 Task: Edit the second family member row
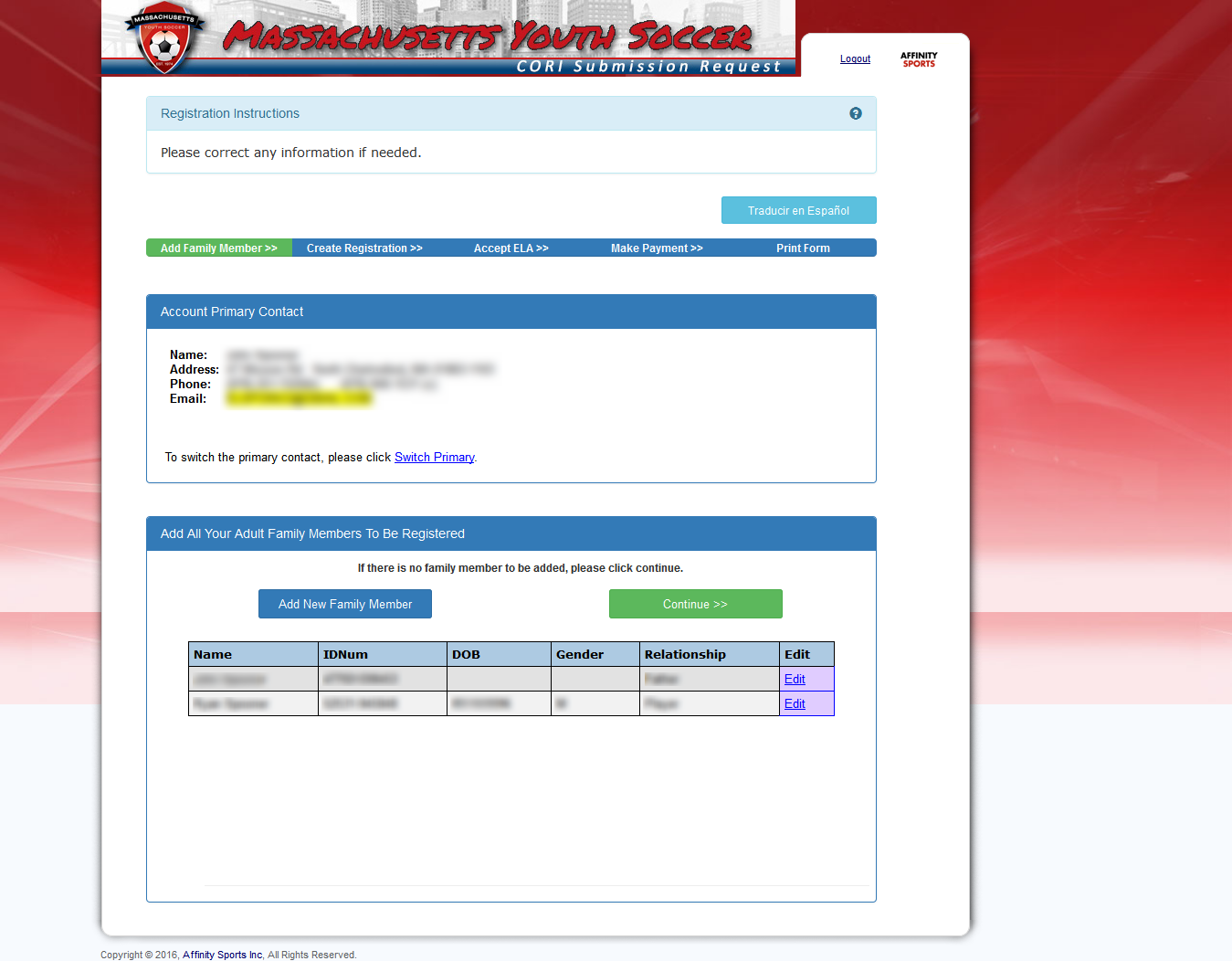795,703
